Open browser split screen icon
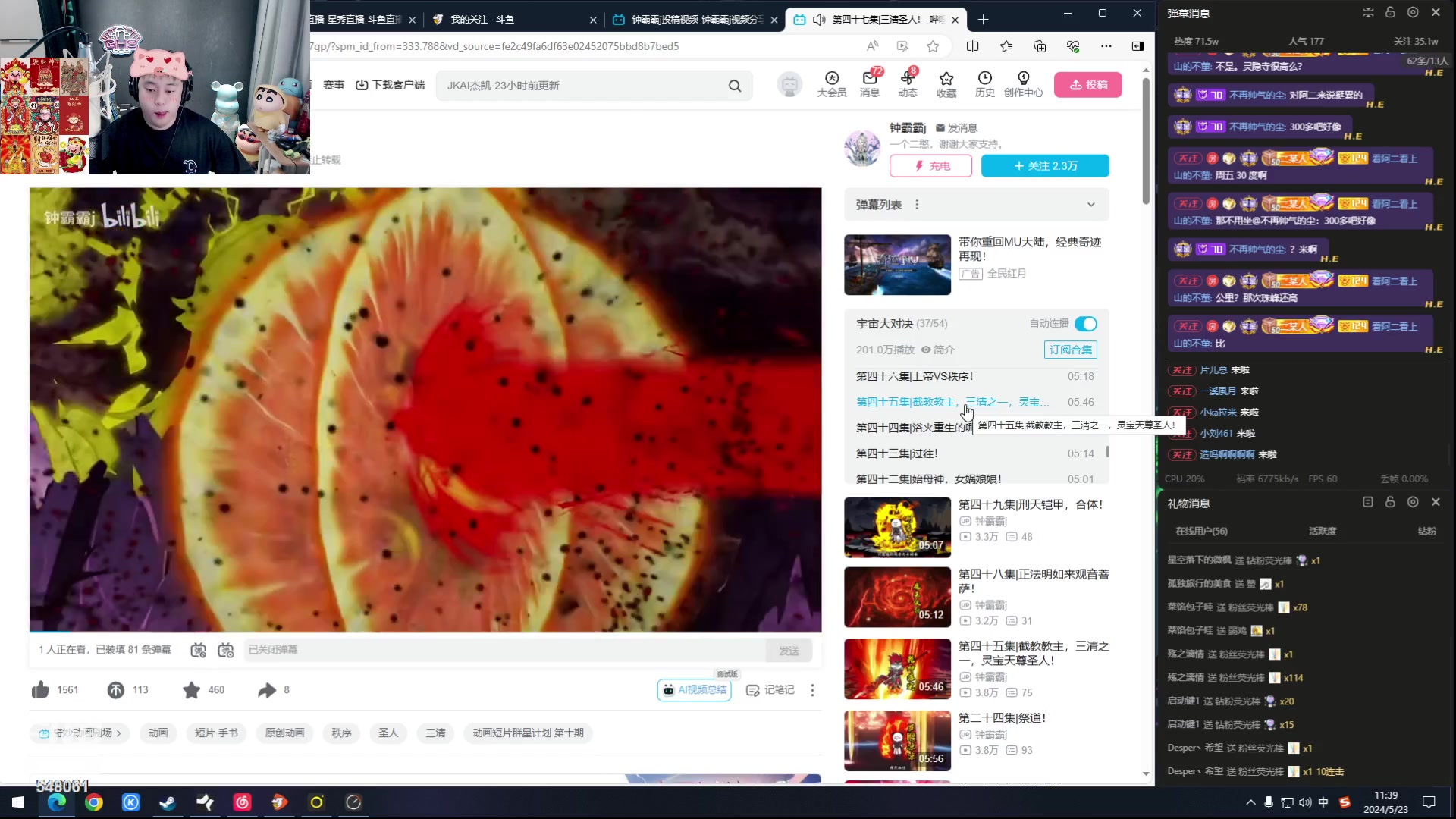 pos(972,46)
